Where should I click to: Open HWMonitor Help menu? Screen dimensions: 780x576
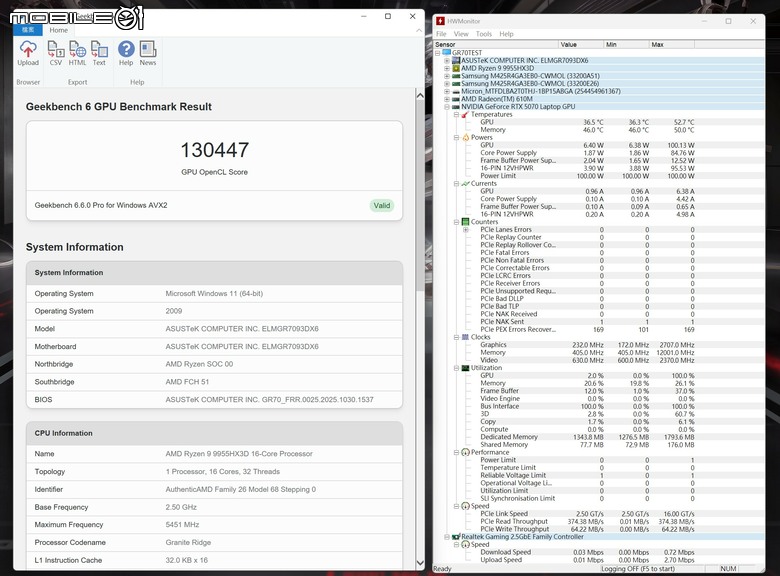pos(506,34)
